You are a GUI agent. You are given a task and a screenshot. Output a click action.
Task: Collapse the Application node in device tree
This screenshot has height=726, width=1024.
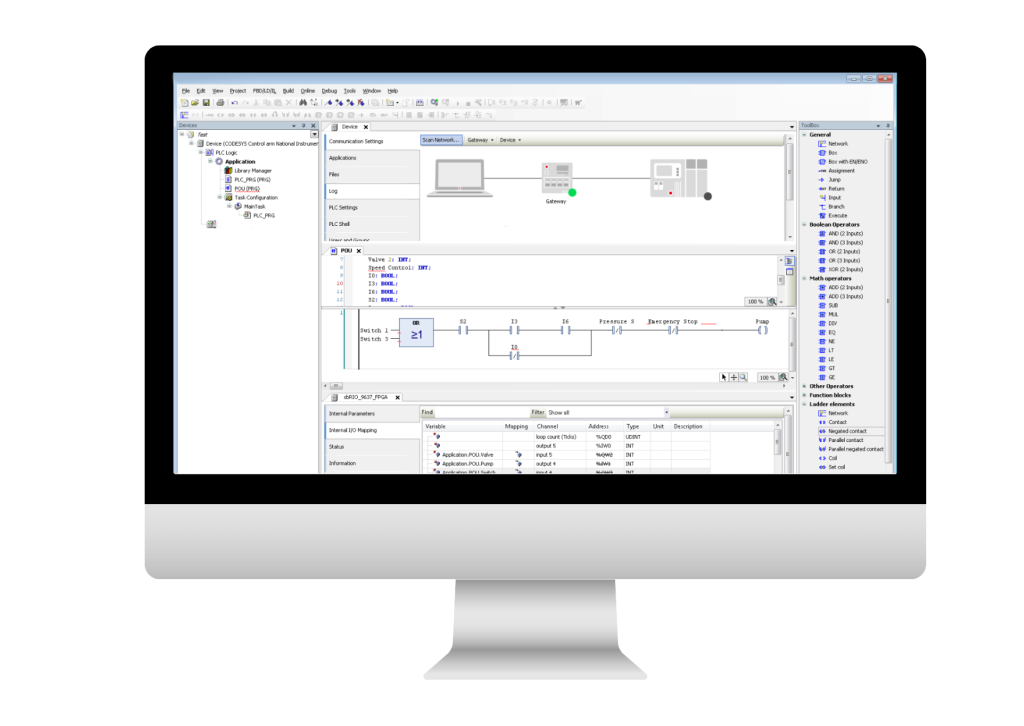(x=210, y=161)
